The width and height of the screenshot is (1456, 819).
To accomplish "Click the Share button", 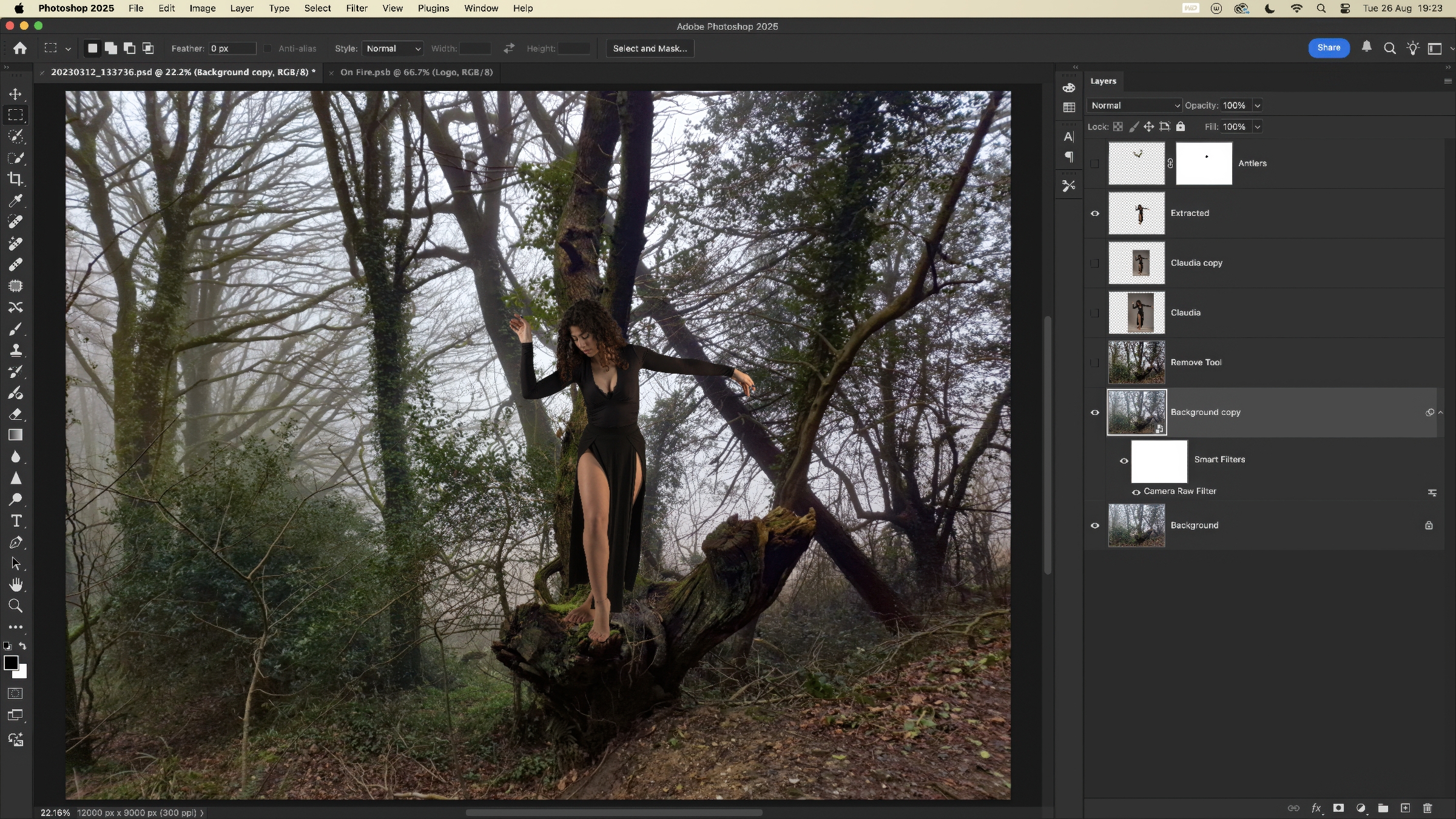I will tap(1329, 48).
